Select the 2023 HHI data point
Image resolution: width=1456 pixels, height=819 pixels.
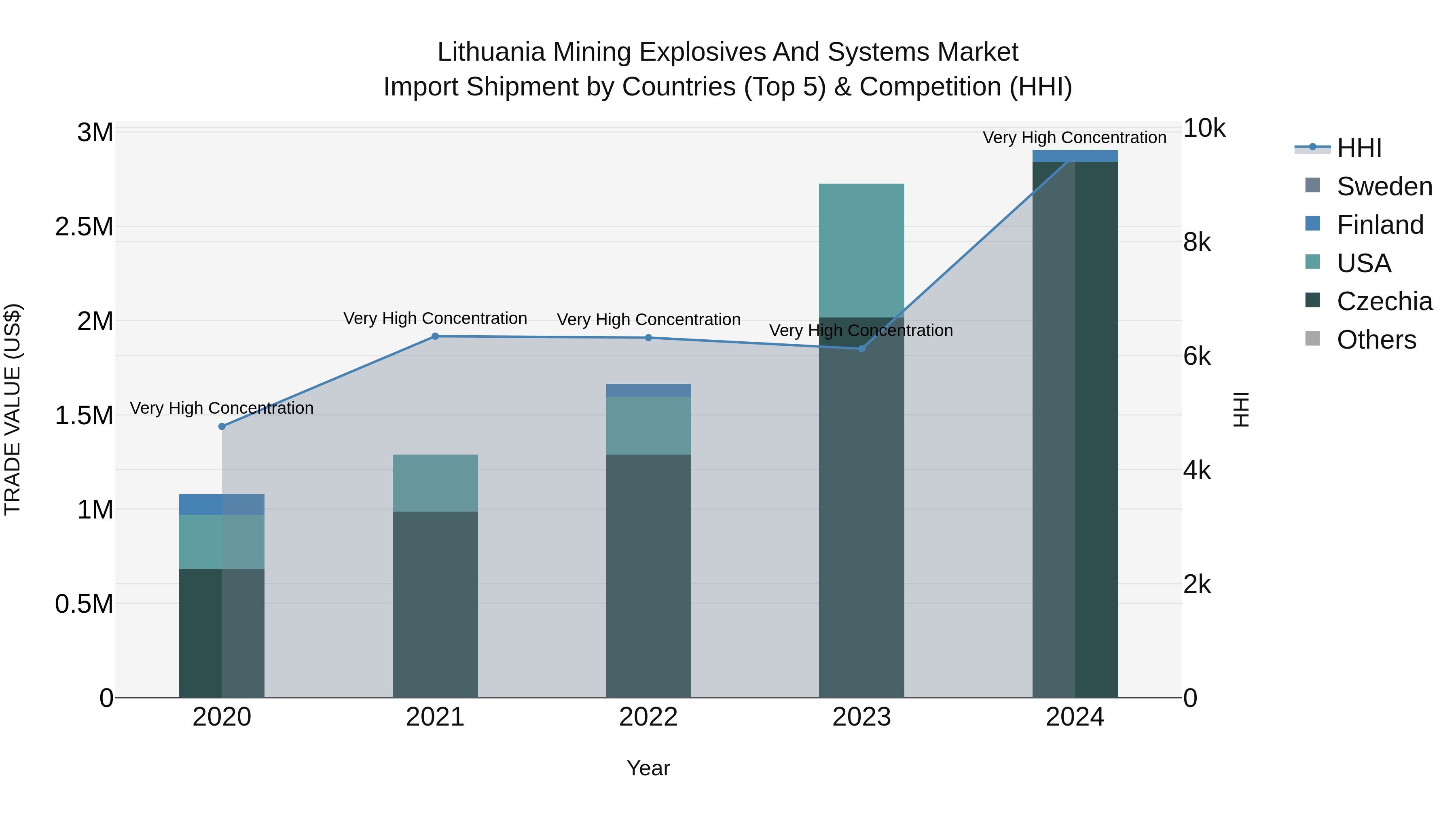tap(862, 349)
